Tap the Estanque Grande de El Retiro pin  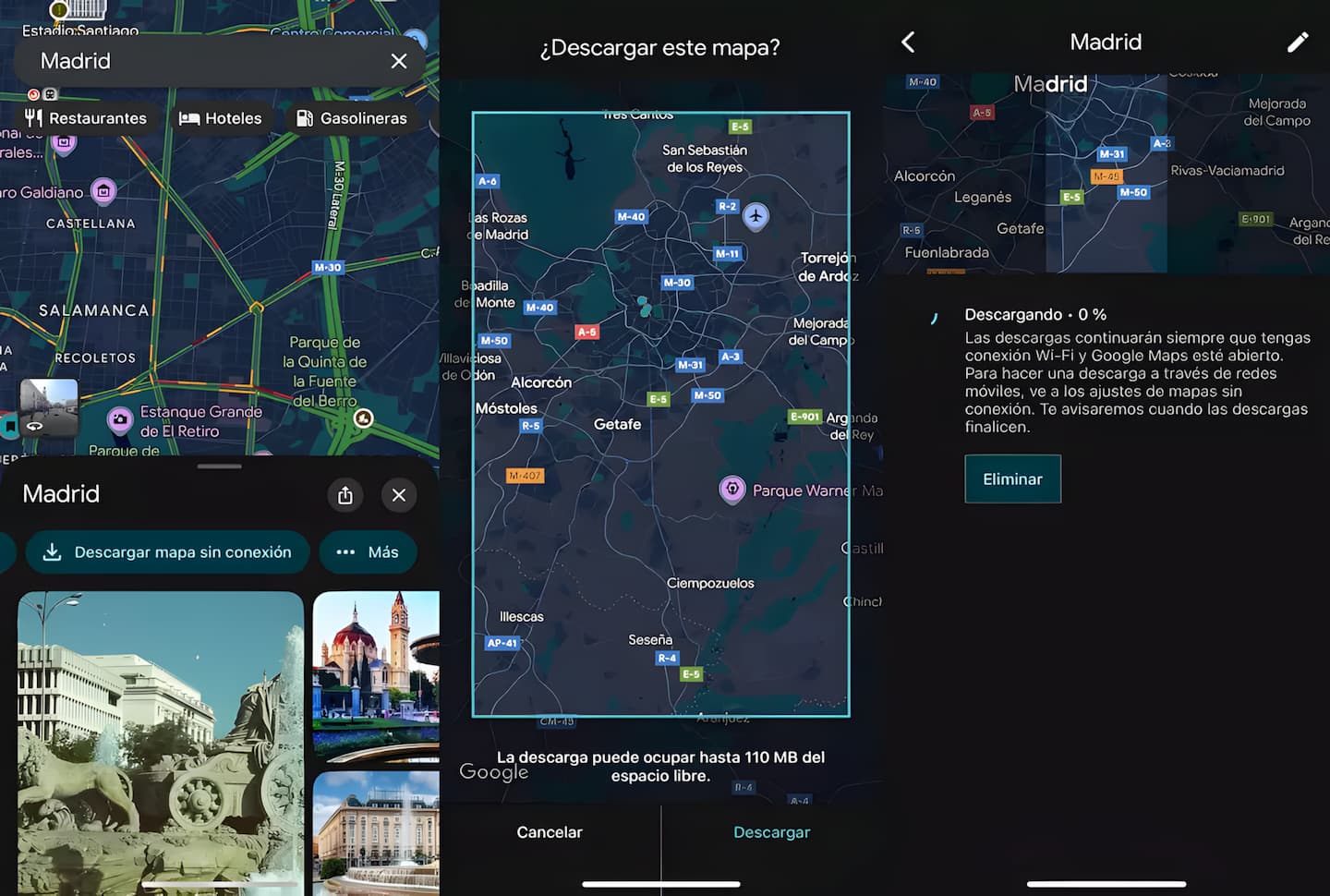[x=120, y=420]
